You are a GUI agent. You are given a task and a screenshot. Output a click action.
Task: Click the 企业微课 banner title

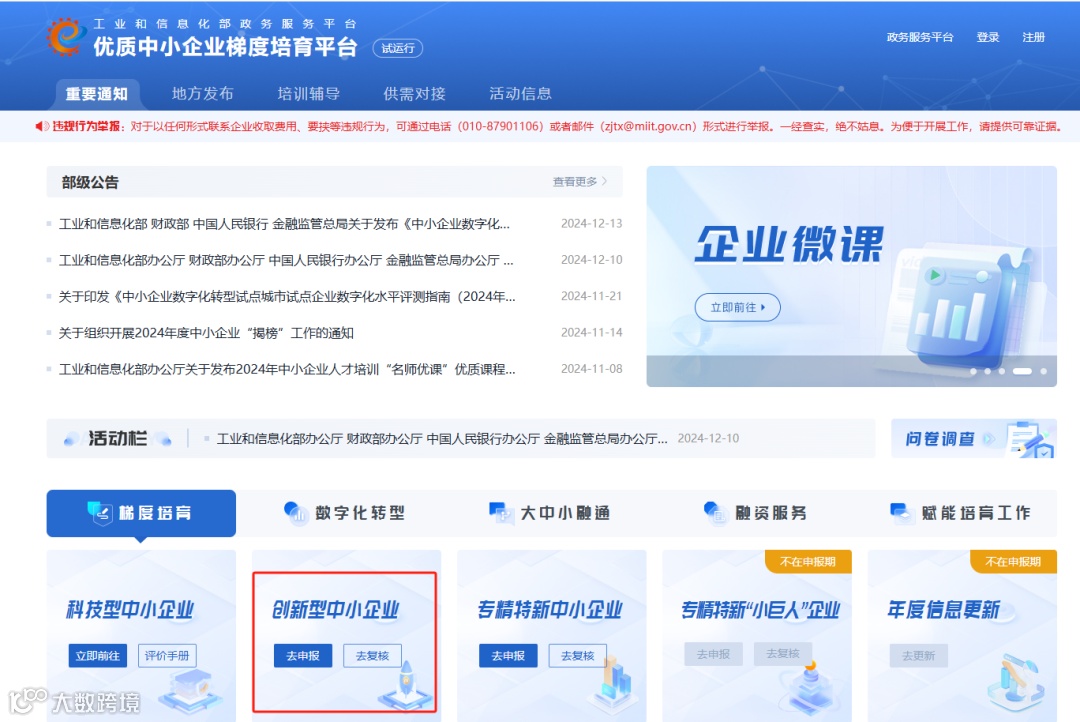tap(789, 244)
